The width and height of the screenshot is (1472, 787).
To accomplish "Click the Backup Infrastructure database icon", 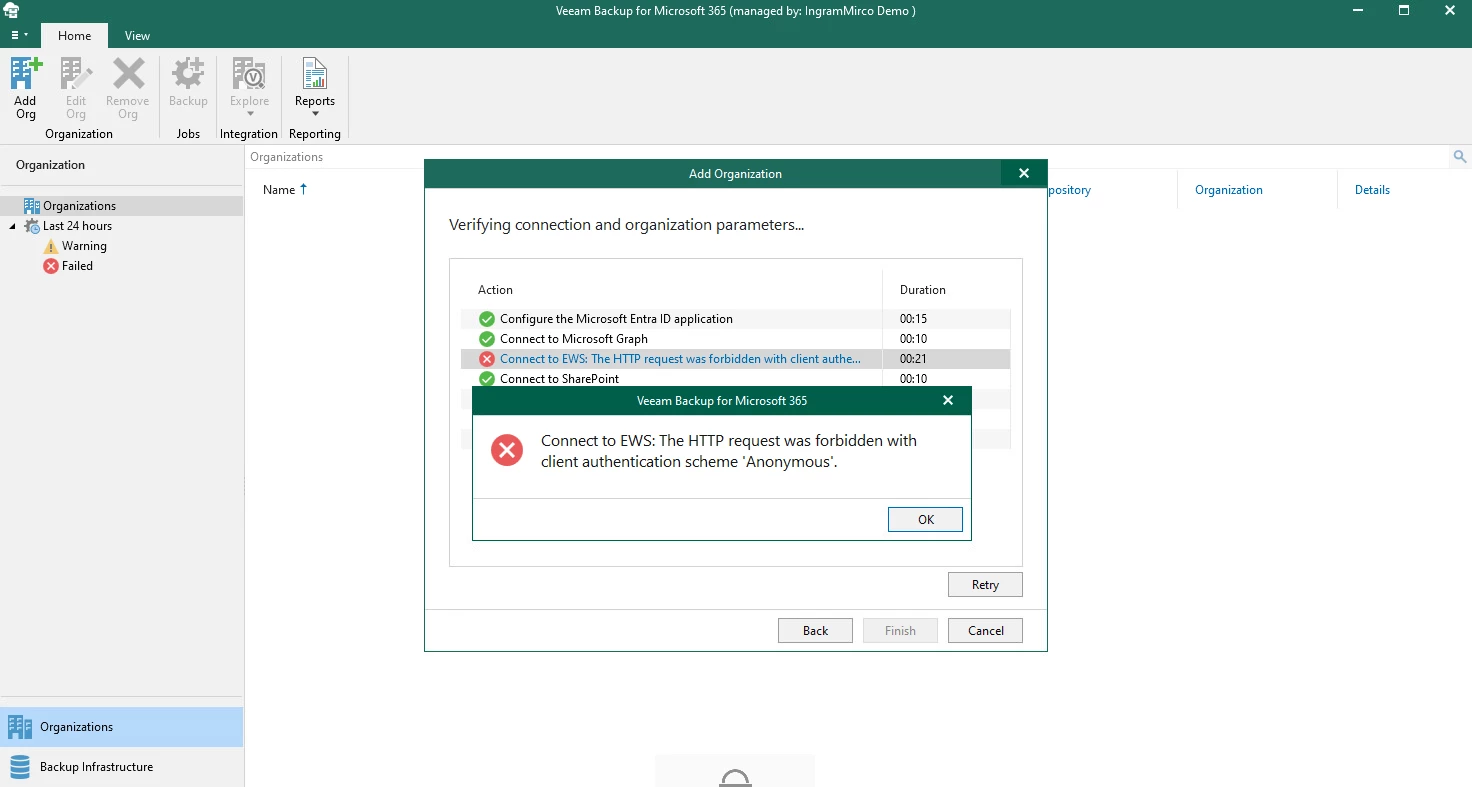I will point(19,767).
